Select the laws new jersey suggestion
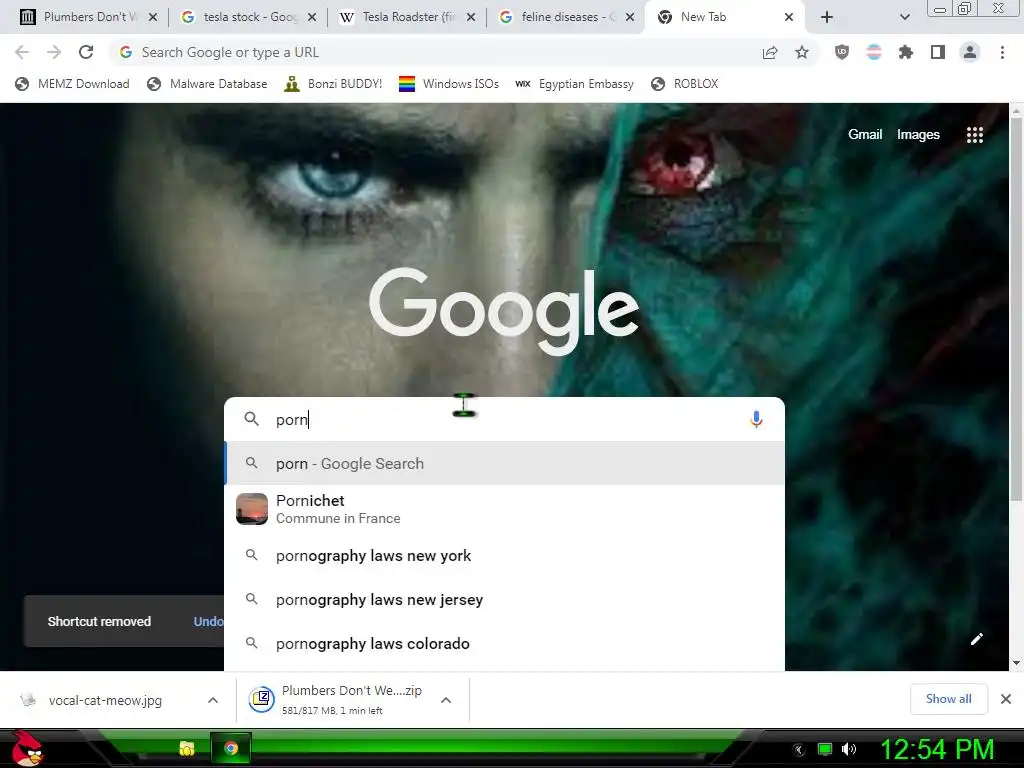This screenshot has width=1024, height=768. point(504,600)
